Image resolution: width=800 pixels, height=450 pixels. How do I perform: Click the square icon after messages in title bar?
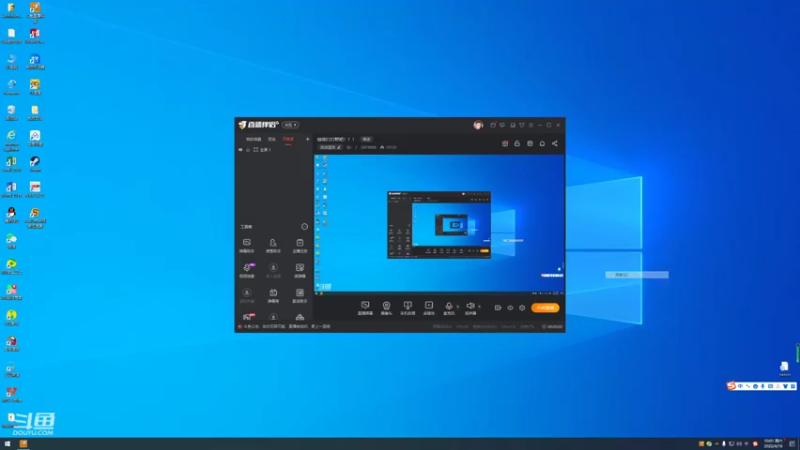(513, 125)
